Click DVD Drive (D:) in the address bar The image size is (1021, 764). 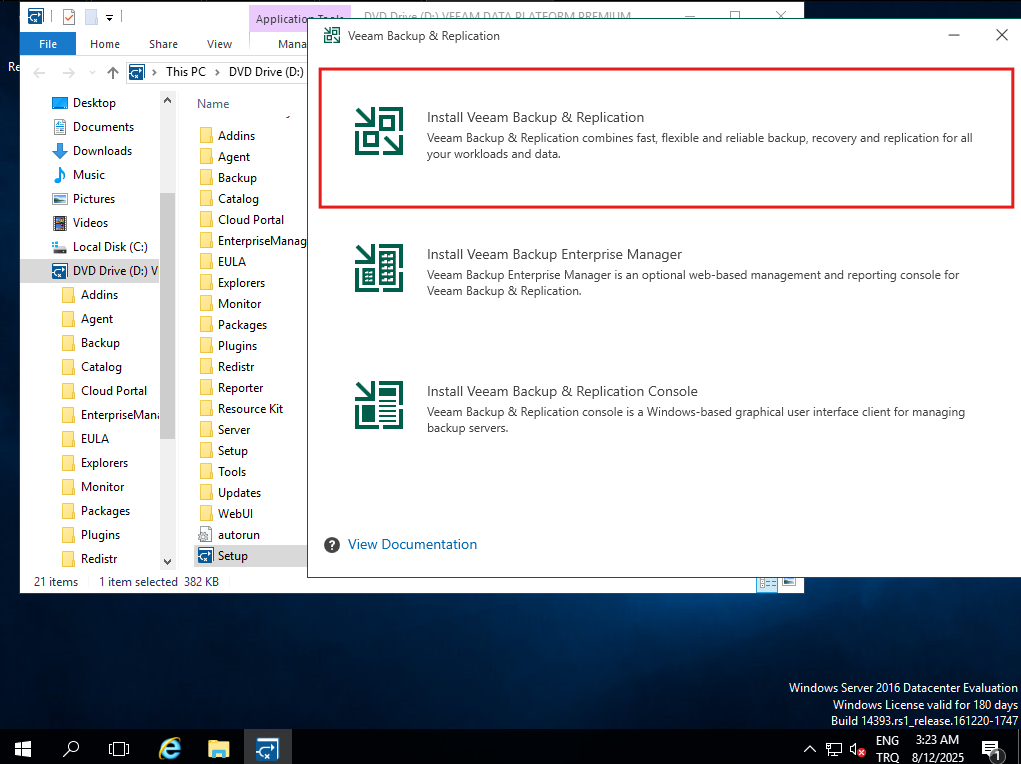[x=266, y=72]
